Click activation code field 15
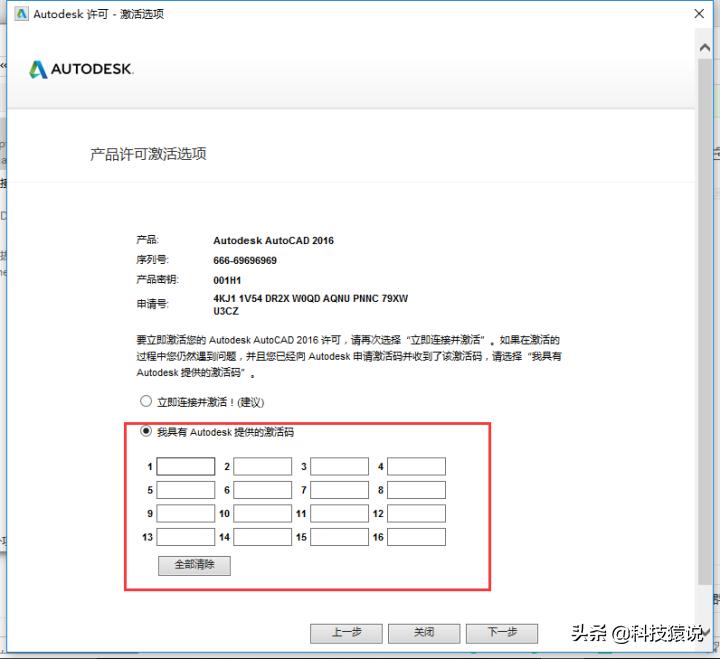Image resolution: width=720 pixels, height=659 pixels. tap(339, 537)
